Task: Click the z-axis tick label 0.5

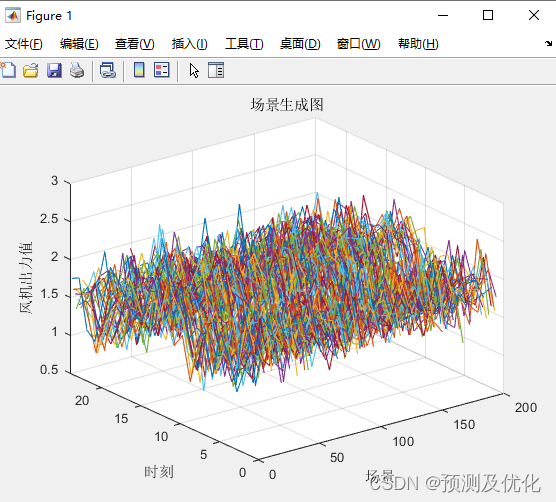Action: point(49,370)
